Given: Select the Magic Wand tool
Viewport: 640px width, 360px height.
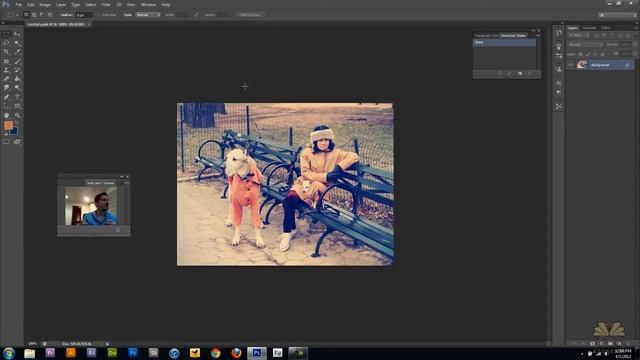Looking at the screenshot, I should click(17, 43).
